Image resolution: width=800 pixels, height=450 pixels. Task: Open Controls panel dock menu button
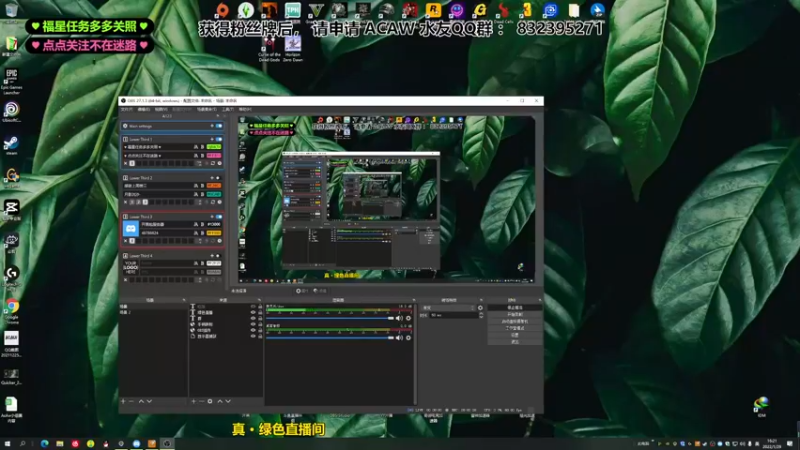click(540, 300)
